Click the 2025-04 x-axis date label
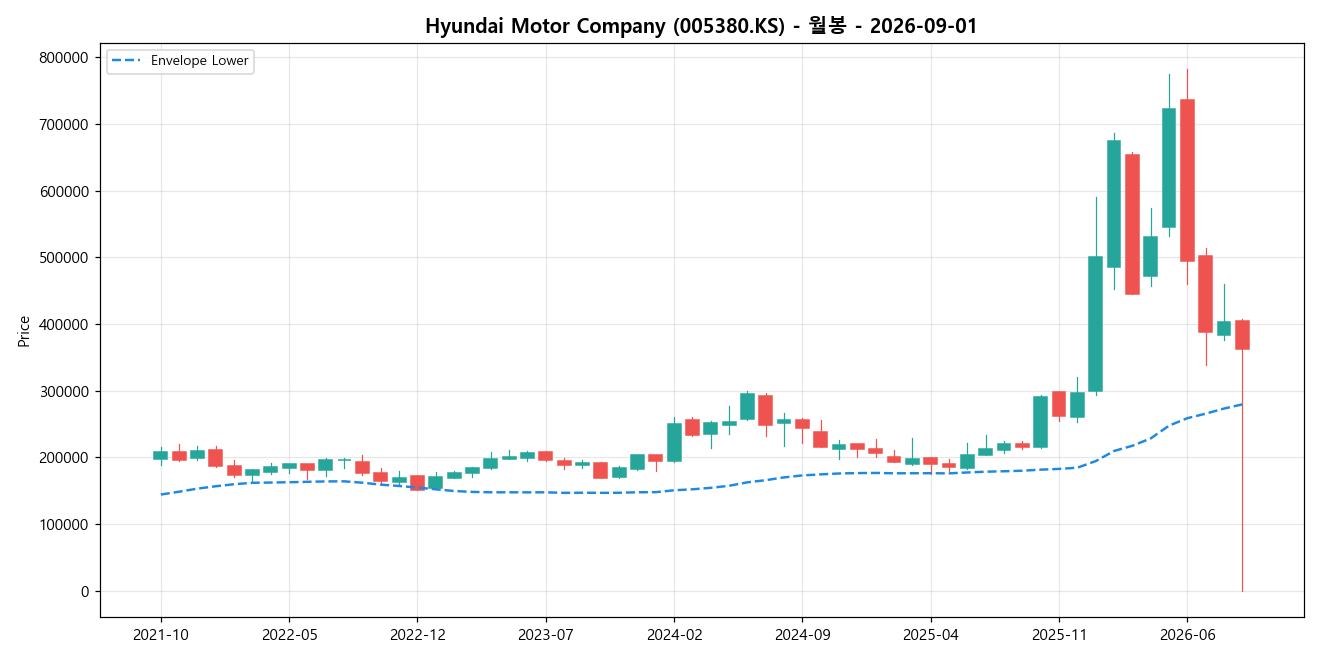Image resolution: width=1320 pixels, height=660 pixels. click(931, 634)
